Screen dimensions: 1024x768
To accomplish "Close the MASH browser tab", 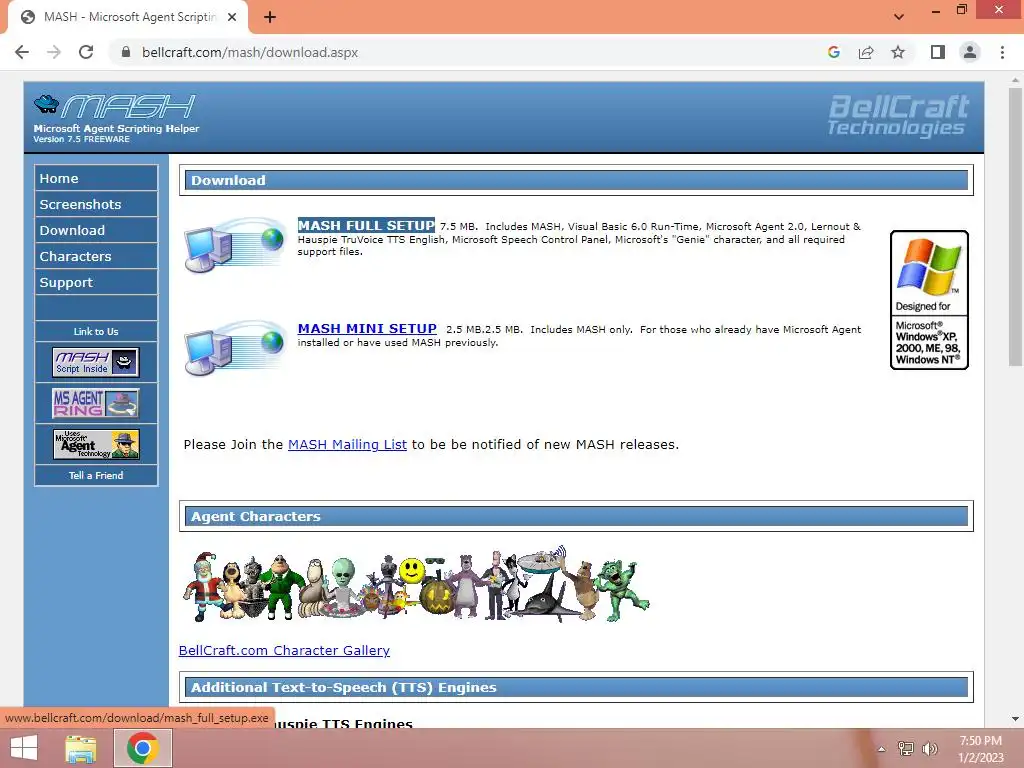I will 232,17.
